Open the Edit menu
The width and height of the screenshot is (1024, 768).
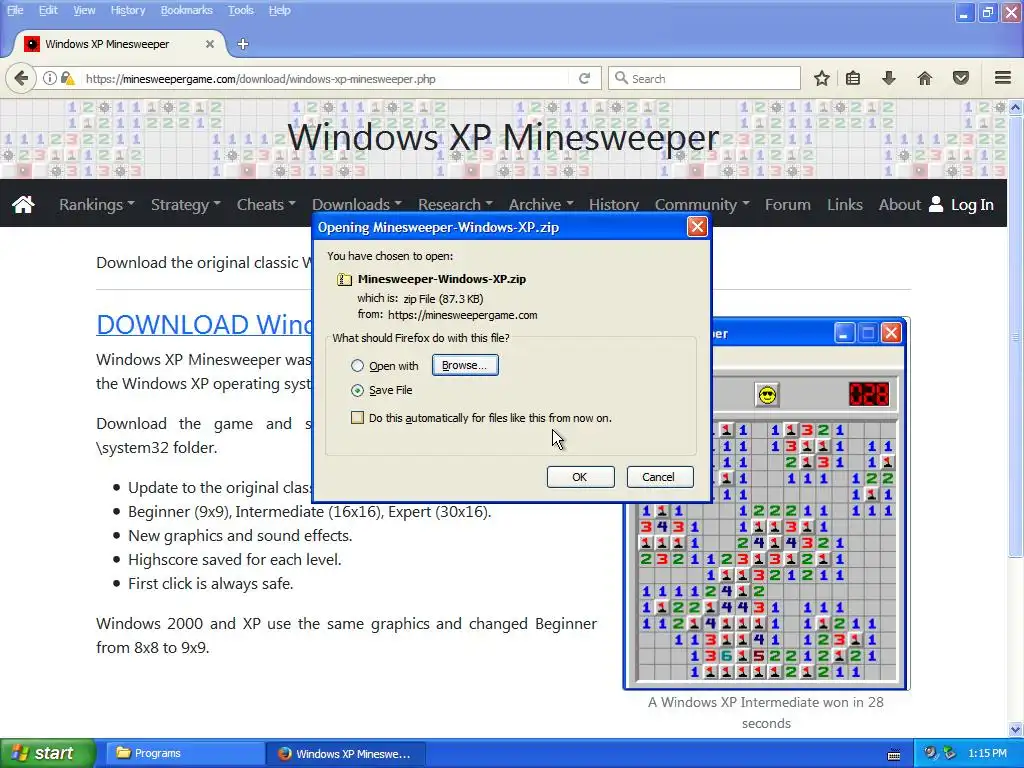coord(48,10)
